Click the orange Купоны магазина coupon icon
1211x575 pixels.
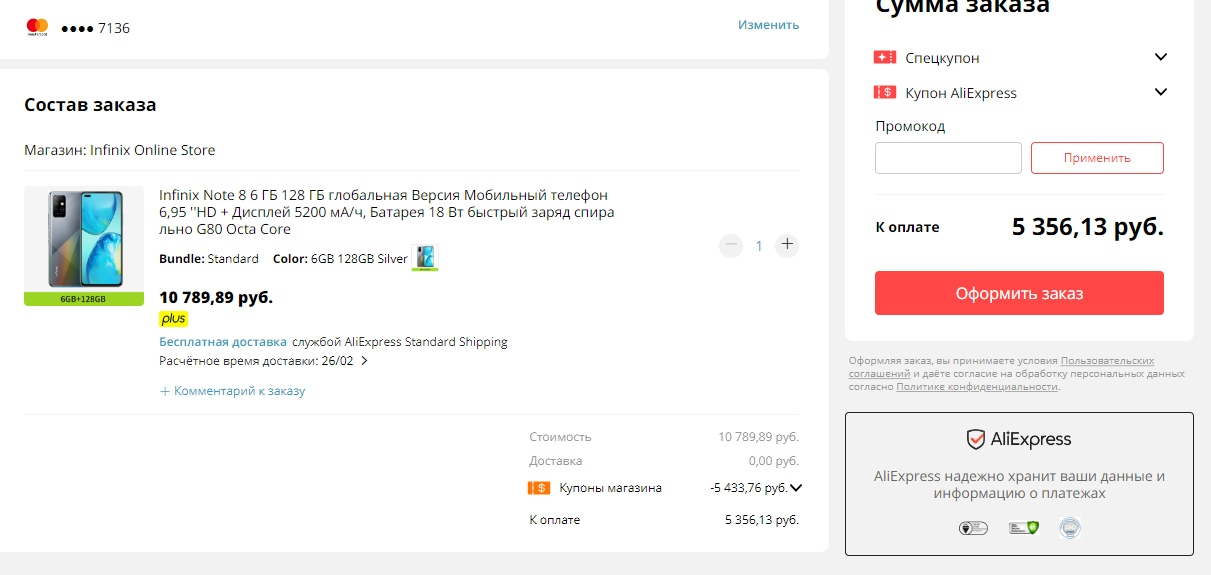coord(539,488)
